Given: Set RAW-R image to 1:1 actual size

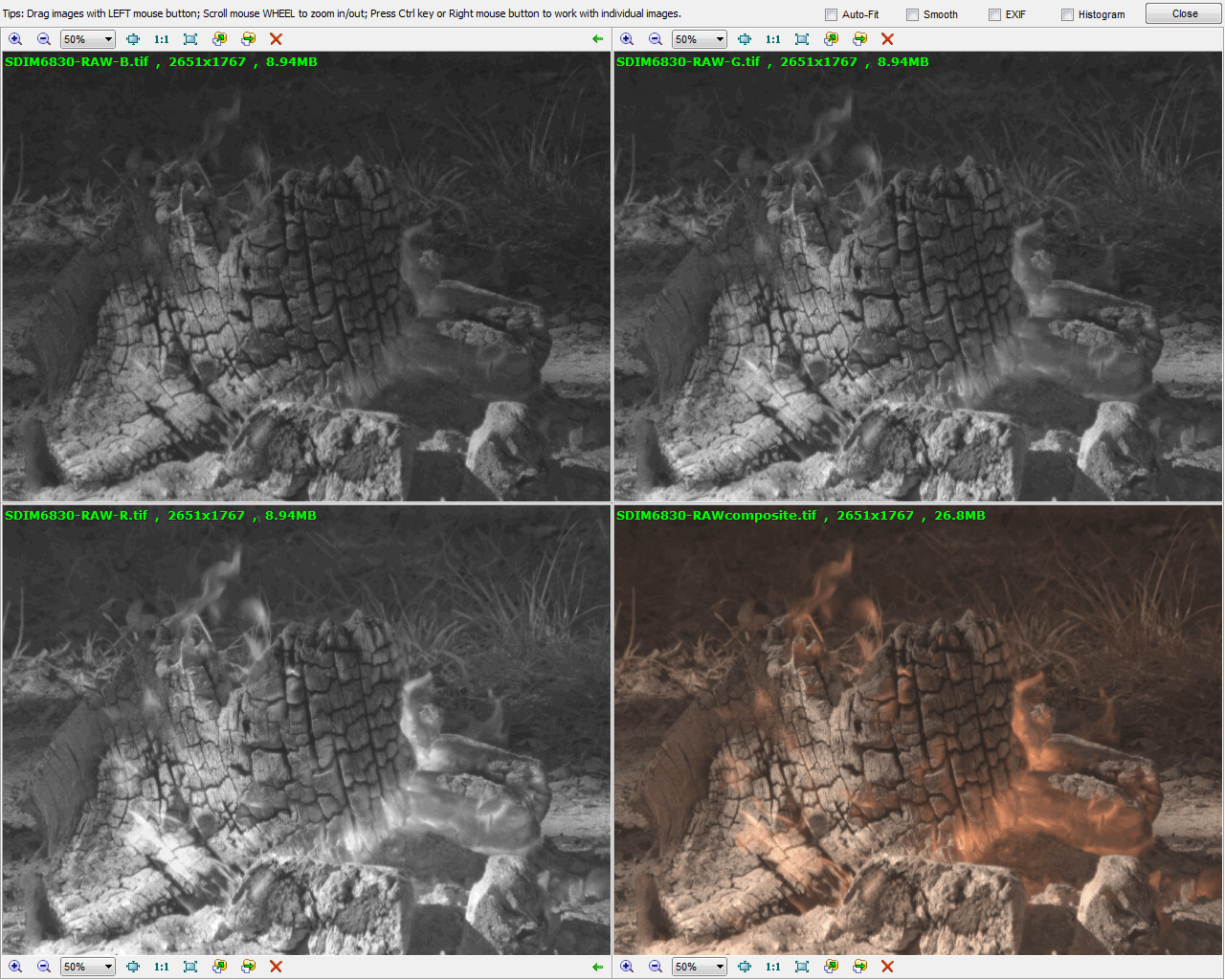Looking at the screenshot, I should (x=162, y=967).
